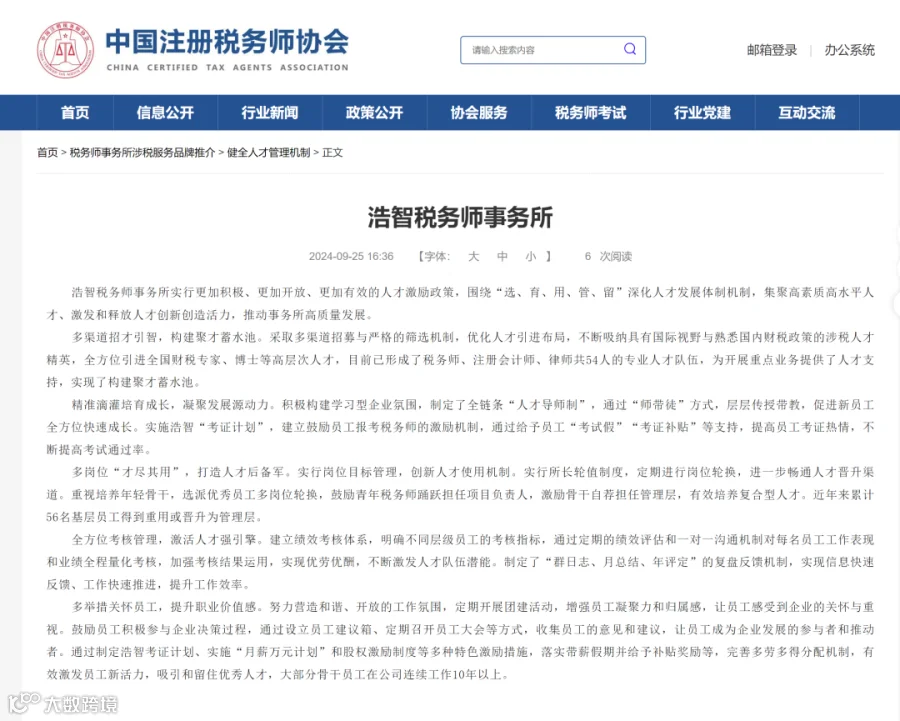Click the association logo emblem
The width and height of the screenshot is (900, 721).
tap(65, 50)
